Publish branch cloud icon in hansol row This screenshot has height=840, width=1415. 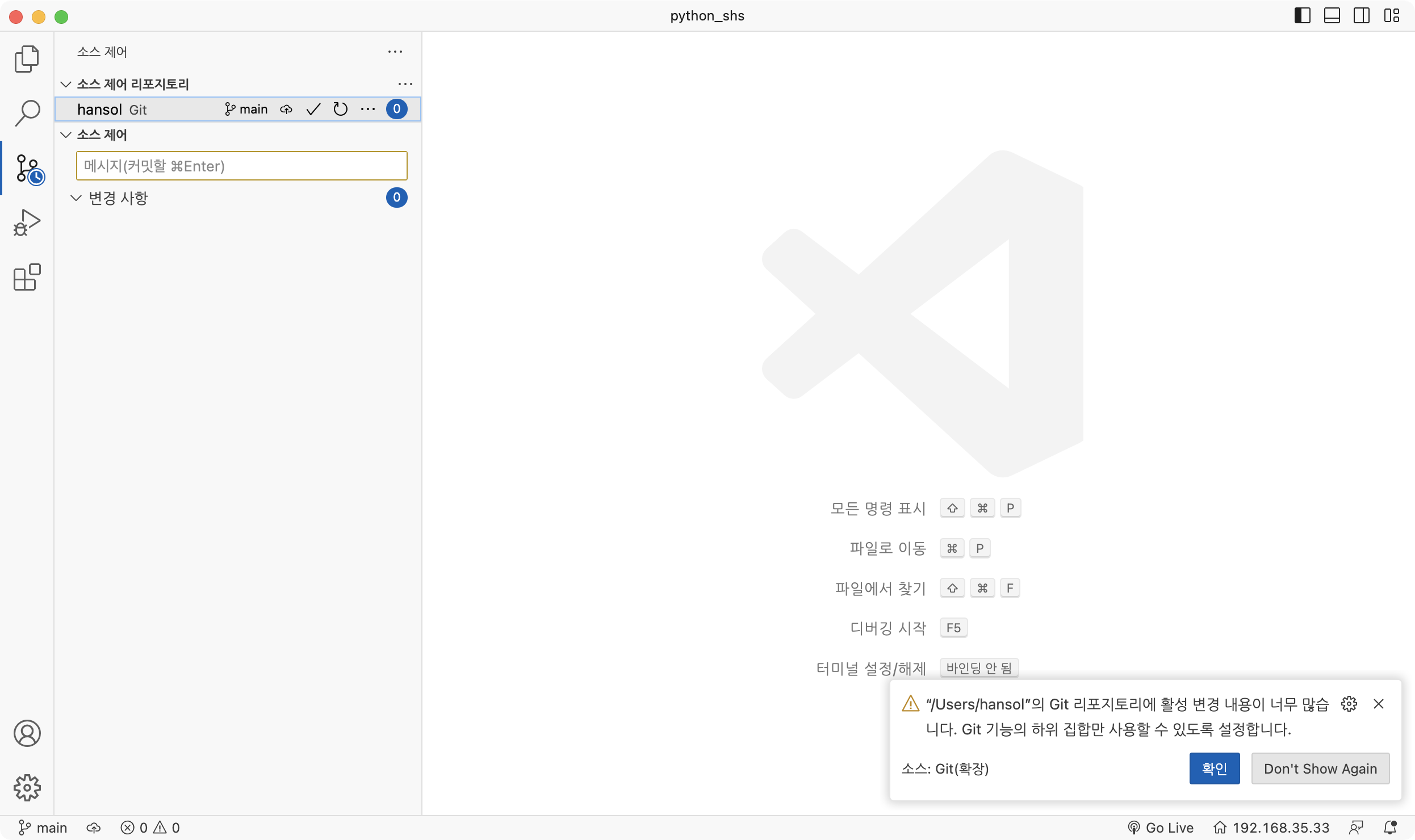[x=286, y=109]
